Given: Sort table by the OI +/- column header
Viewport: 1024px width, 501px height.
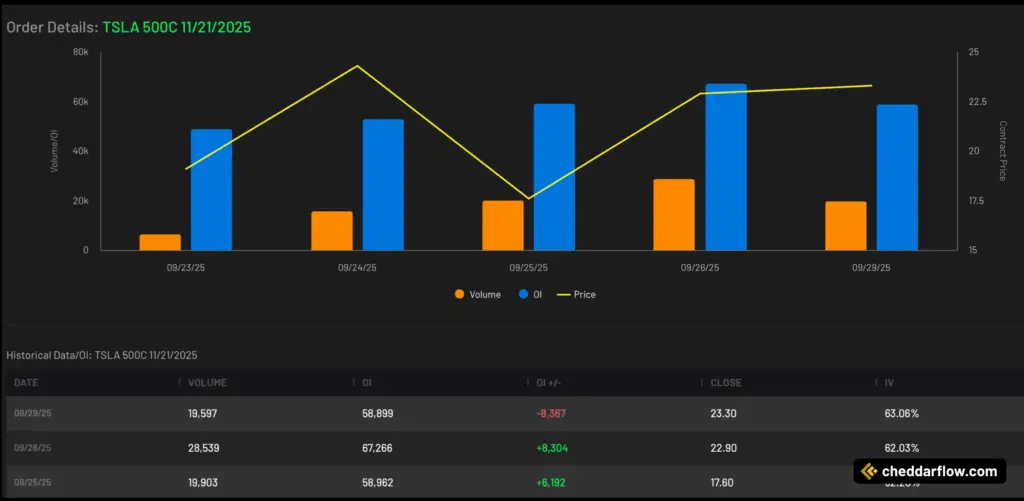Looking at the screenshot, I should [x=549, y=383].
